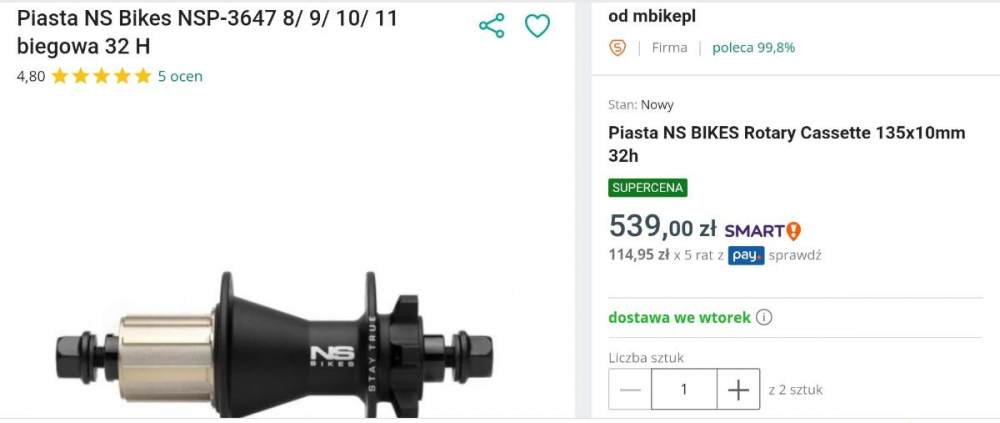
Task: Click the yellow rating stars
Action: (101, 76)
